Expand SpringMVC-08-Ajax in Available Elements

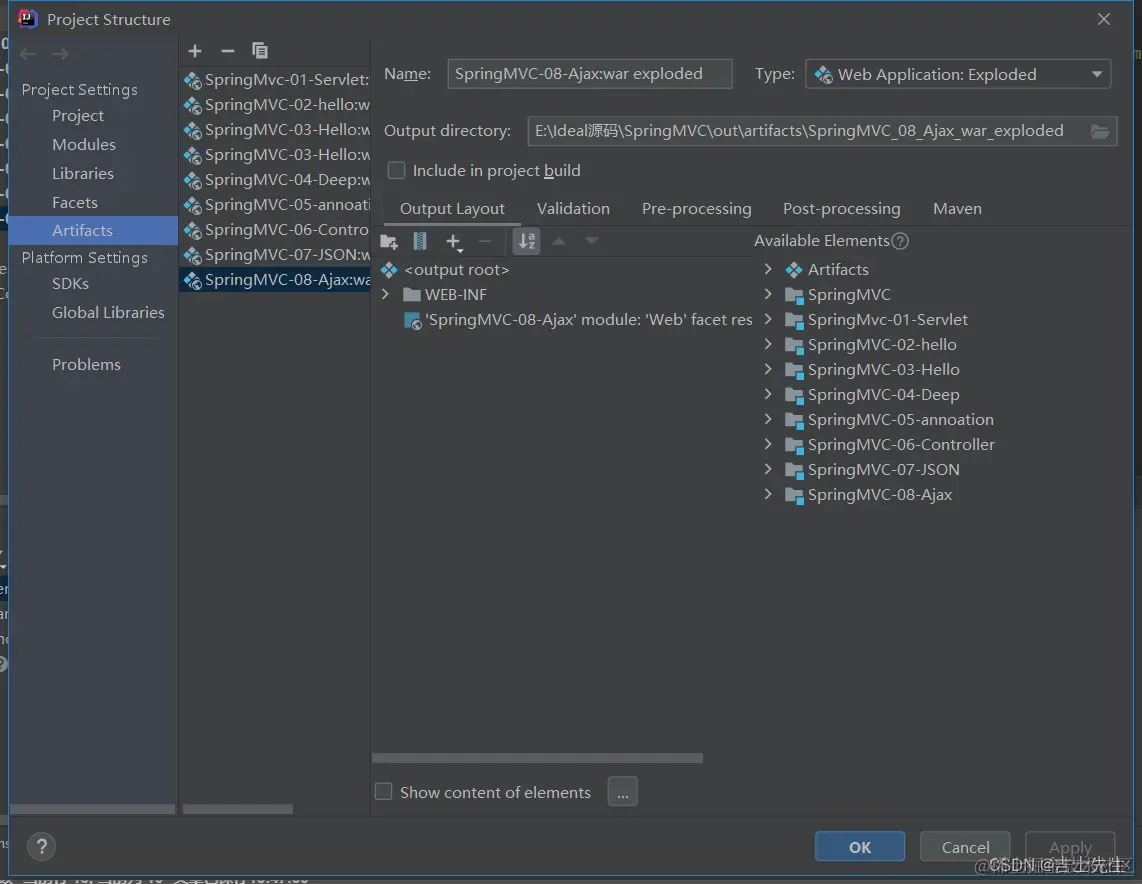[x=768, y=494]
